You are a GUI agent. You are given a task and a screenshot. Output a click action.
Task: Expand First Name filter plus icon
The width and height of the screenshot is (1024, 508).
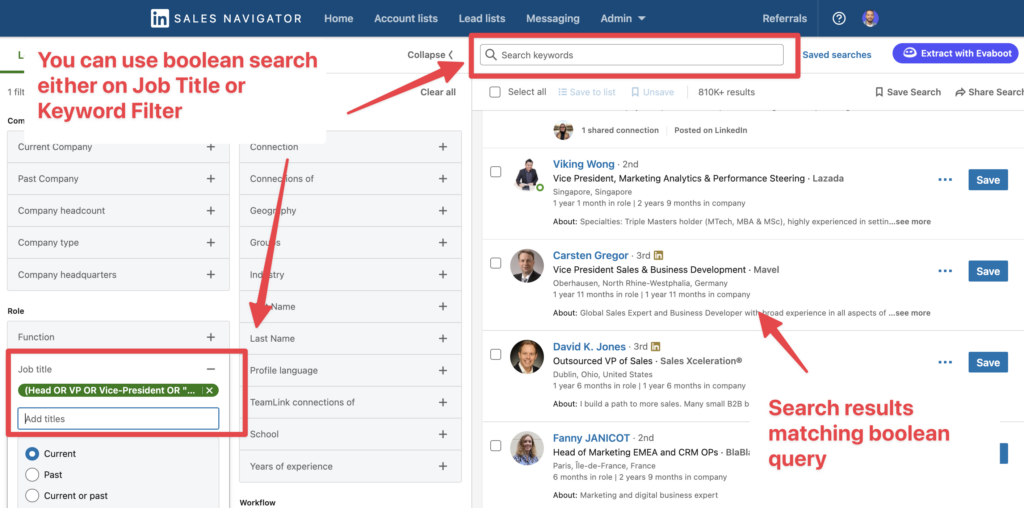coord(443,306)
